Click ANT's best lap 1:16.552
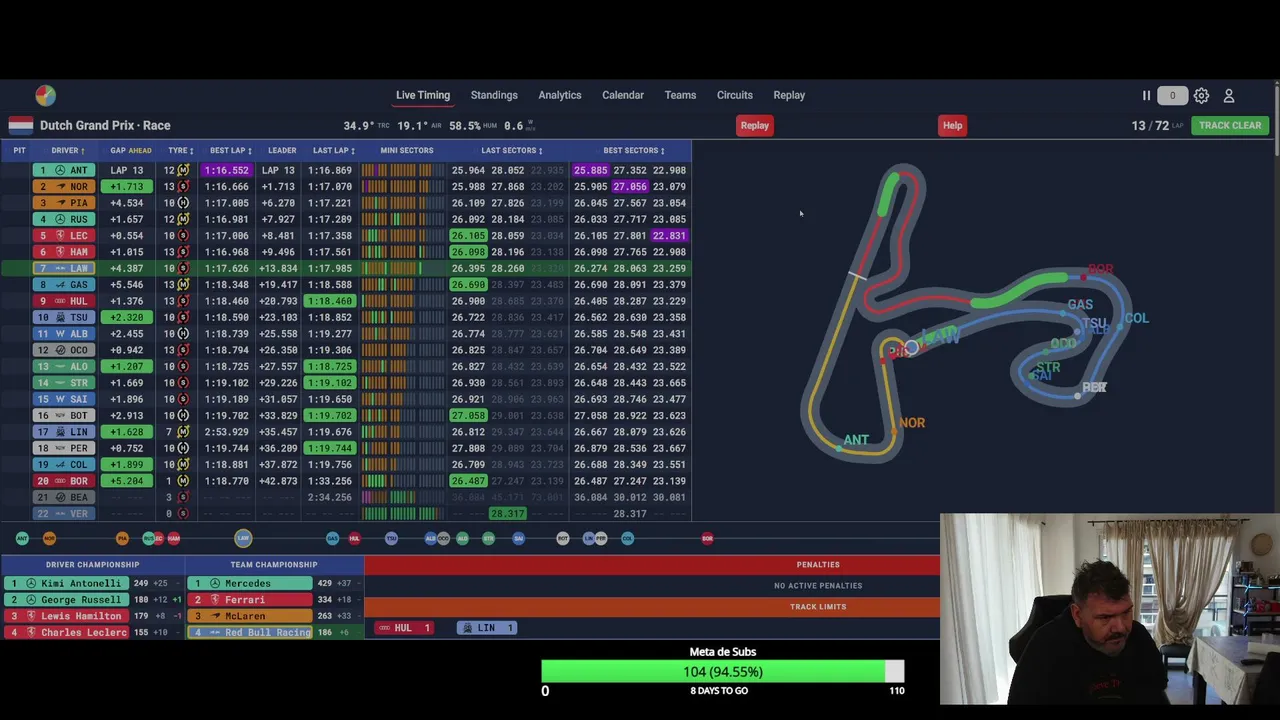 (x=227, y=170)
